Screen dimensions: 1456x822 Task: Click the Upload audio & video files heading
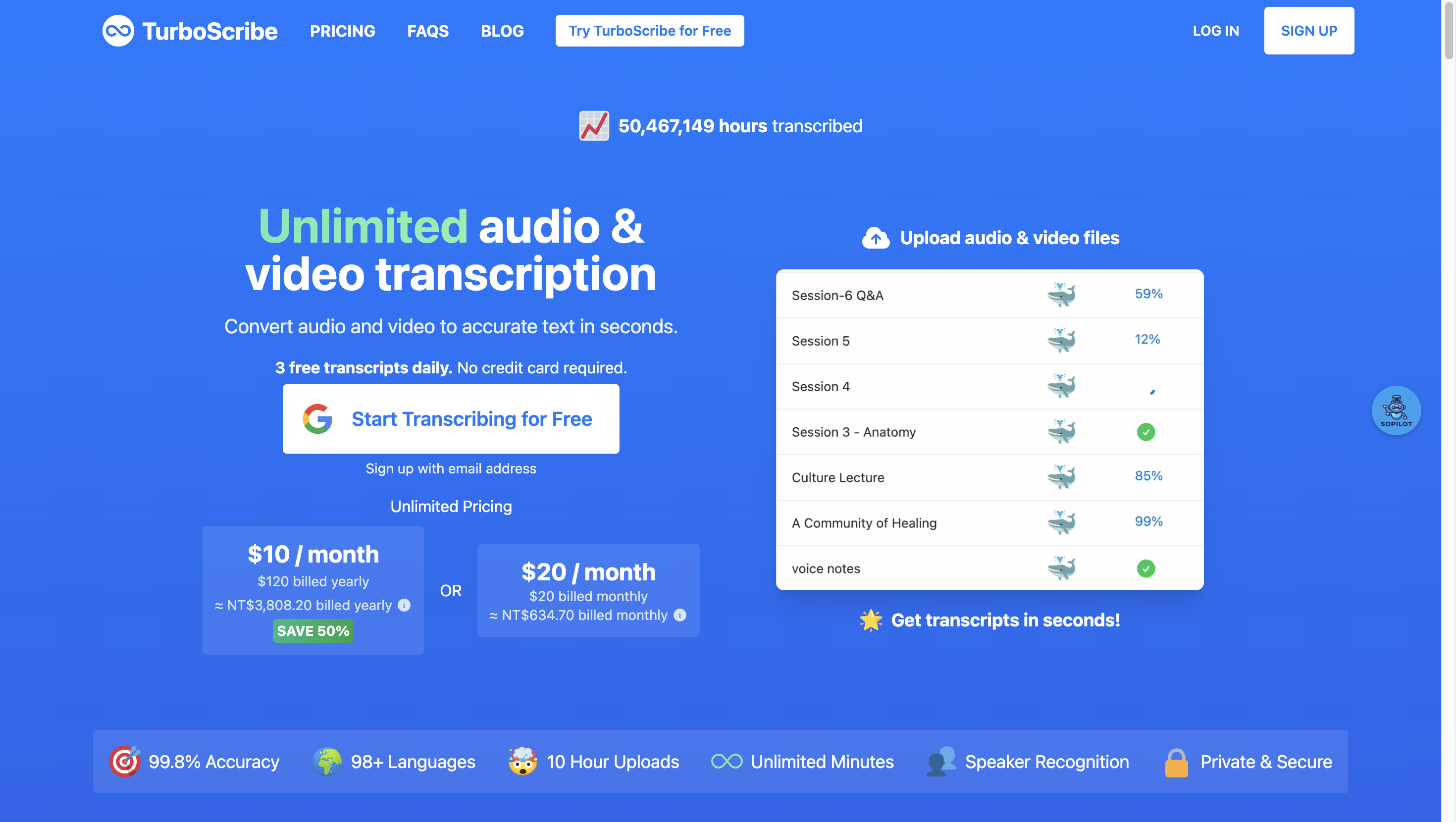pyautogui.click(x=1009, y=238)
